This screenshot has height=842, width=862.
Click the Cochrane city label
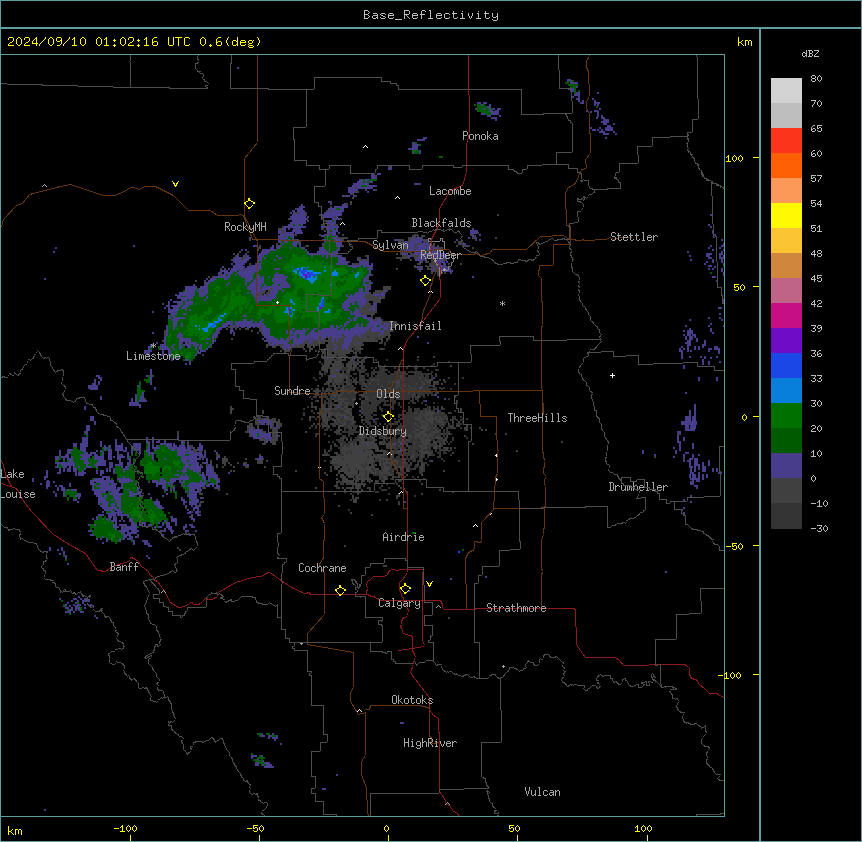tap(322, 568)
